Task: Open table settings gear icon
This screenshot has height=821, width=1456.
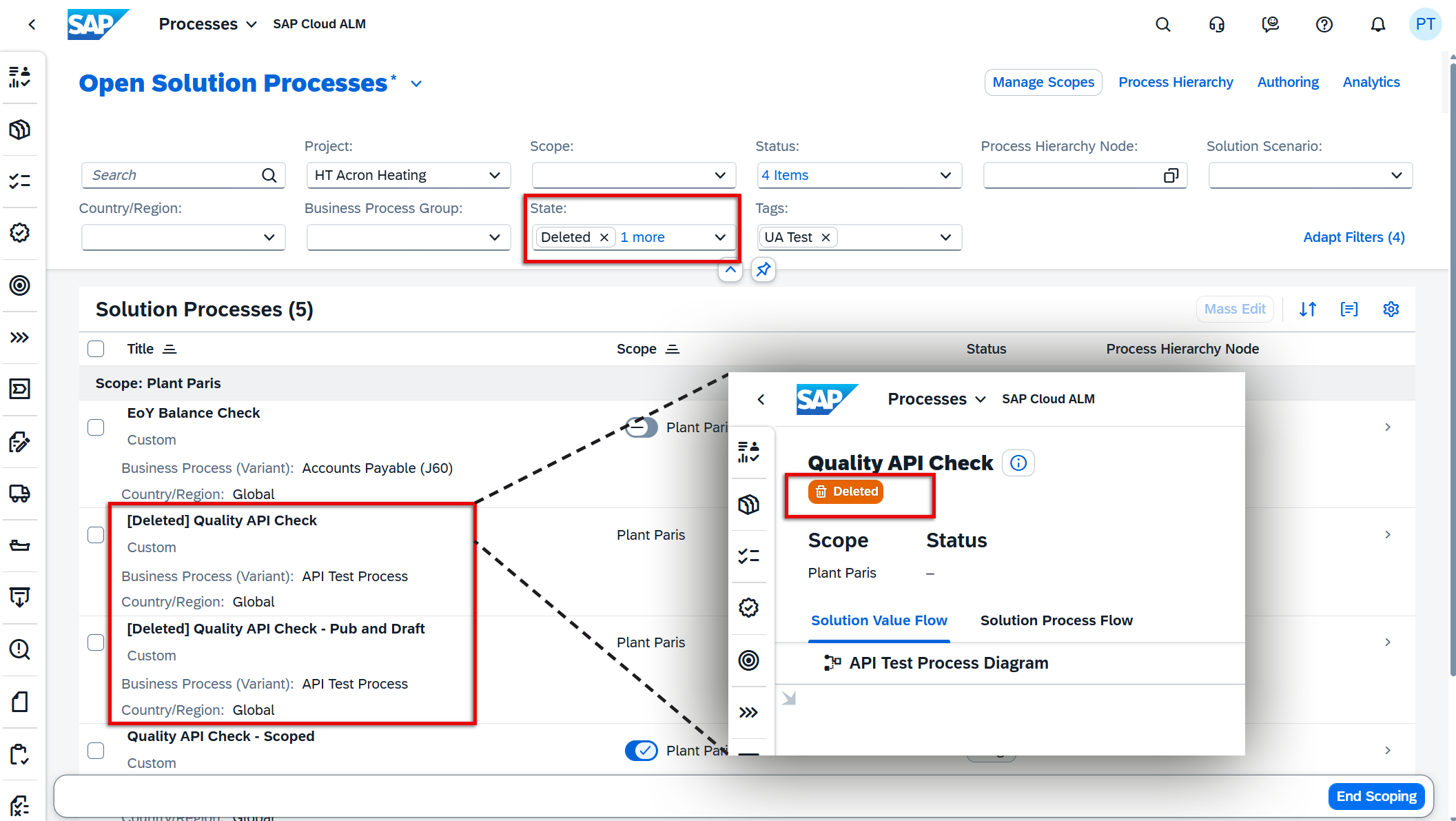Action: 1391,309
